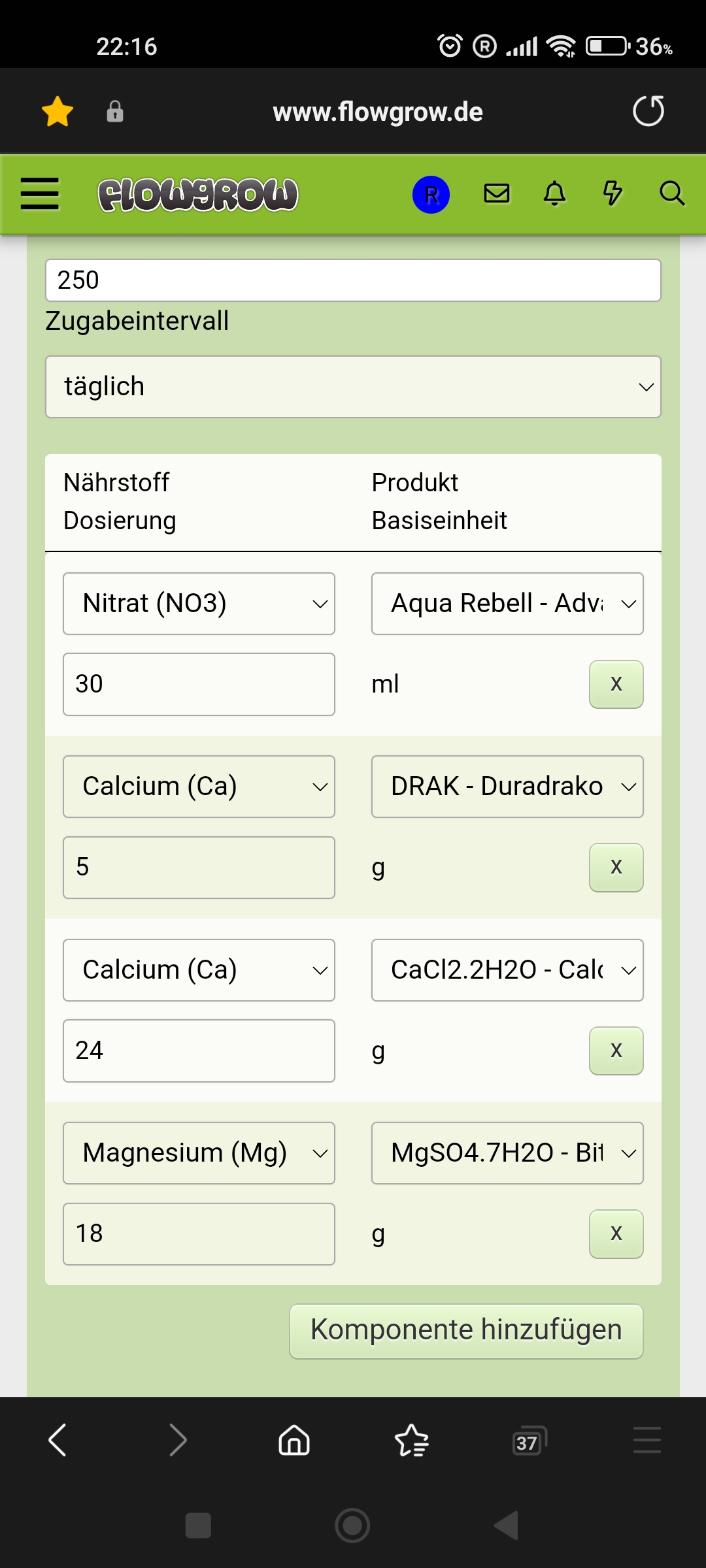This screenshot has width=706, height=1568.
Task: Open the DRAK - Duradrako product dropdown
Action: [507, 787]
